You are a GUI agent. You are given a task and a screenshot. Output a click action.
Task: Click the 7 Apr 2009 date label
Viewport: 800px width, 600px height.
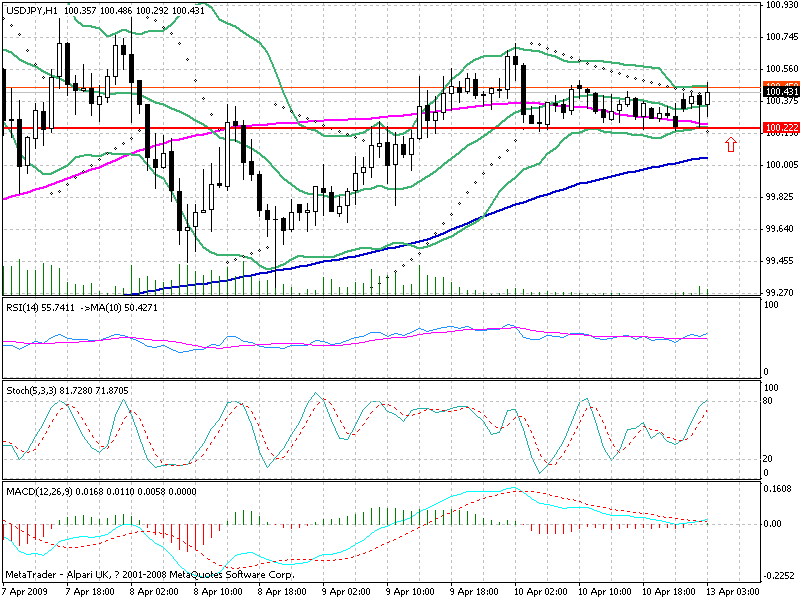(x=26, y=592)
